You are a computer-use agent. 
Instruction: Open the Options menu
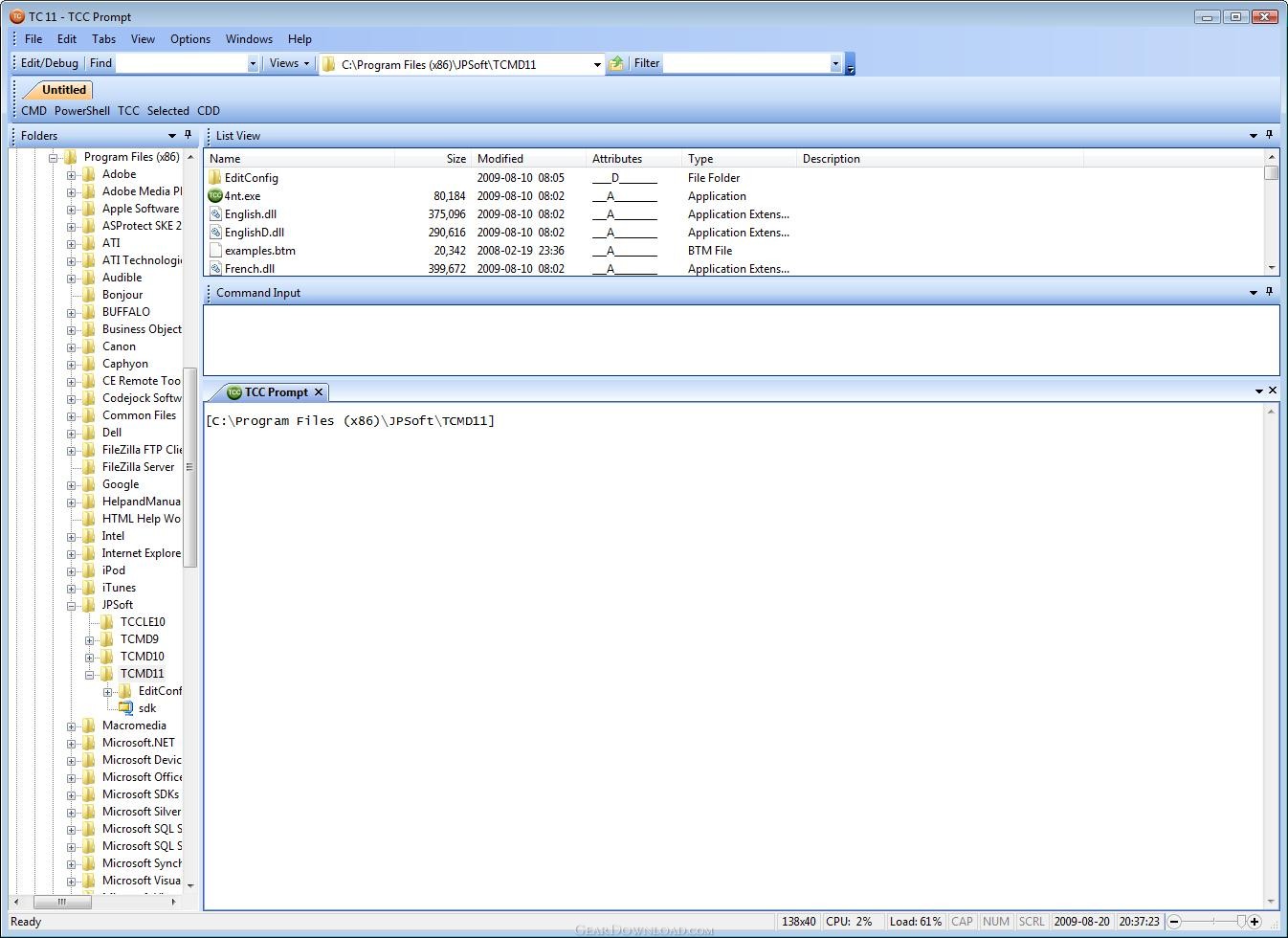(x=190, y=39)
